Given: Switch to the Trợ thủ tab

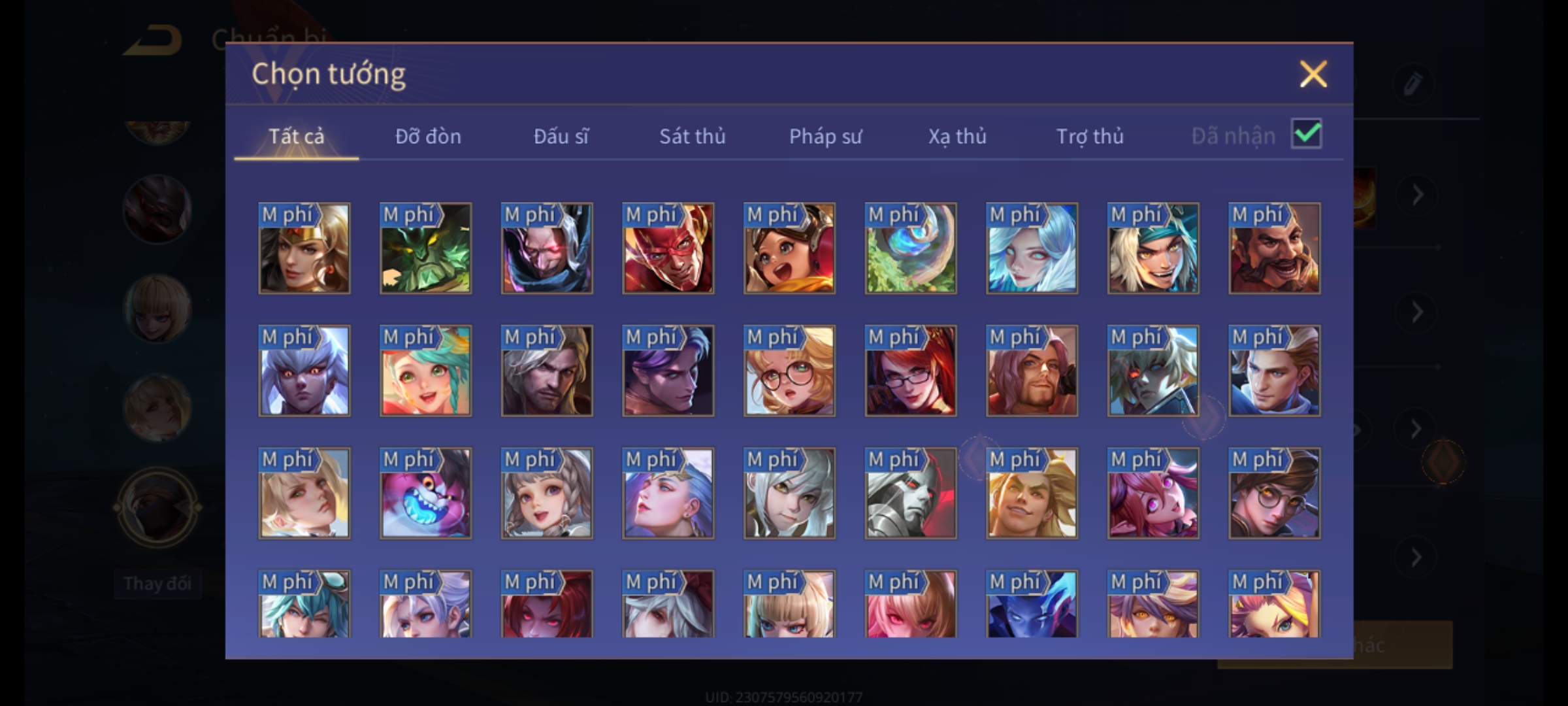Looking at the screenshot, I should (x=1090, y=136).
